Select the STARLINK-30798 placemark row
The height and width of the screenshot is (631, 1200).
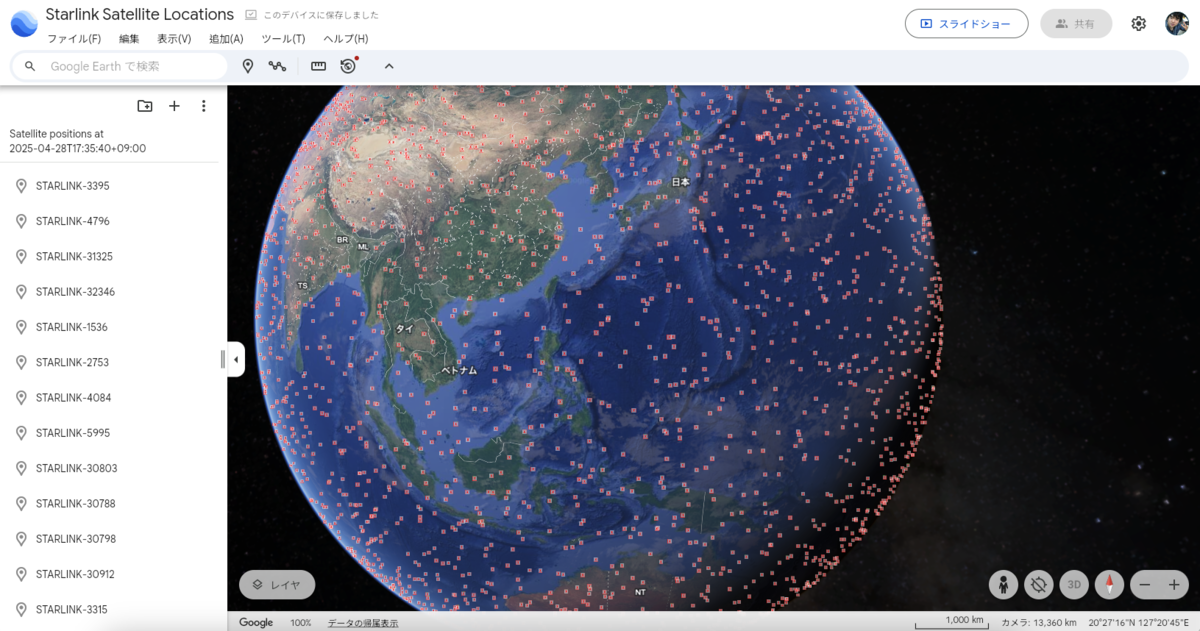(113, 539)
